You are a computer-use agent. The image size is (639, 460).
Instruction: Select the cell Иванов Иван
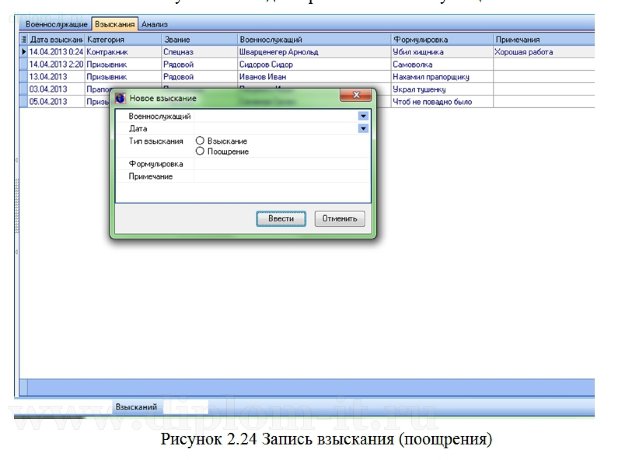(x=314, y=77)
